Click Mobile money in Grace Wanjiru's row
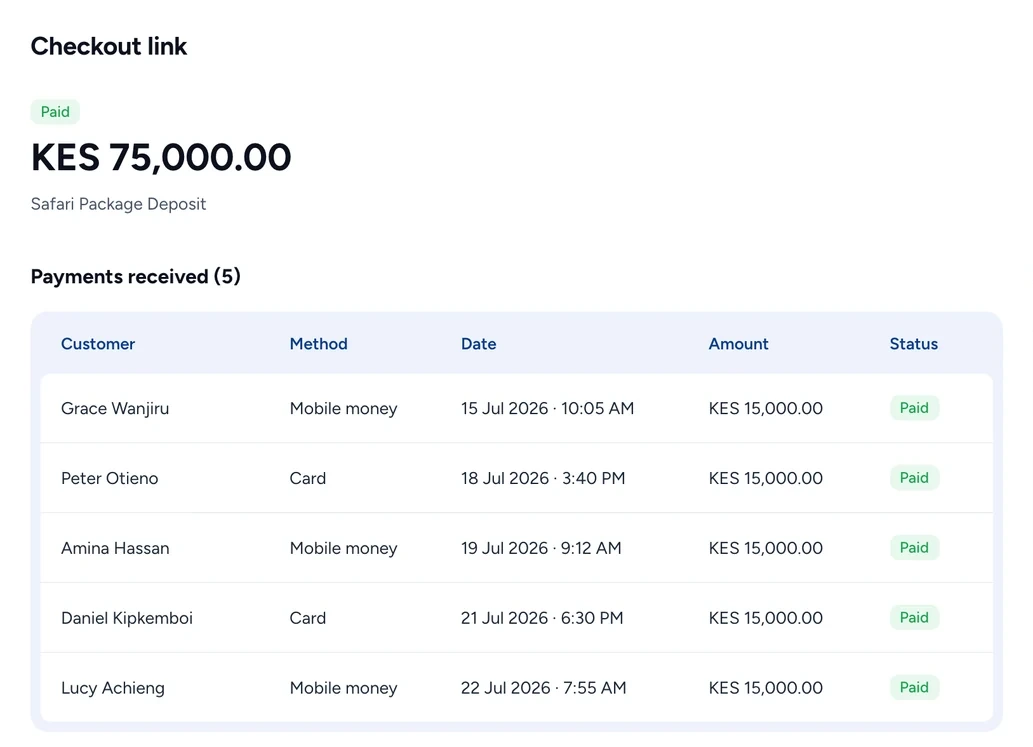 coord(343,408)
